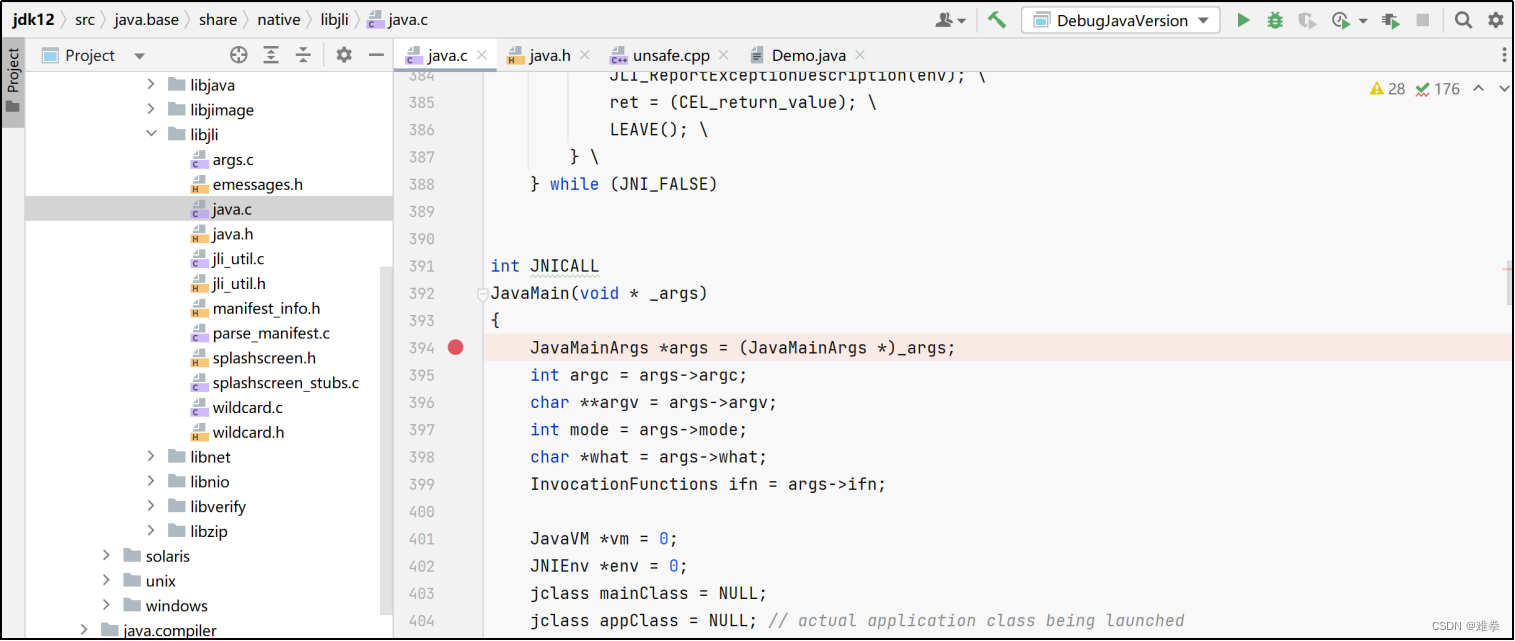Click libjli in the breadcrumb path

[335, 19]
